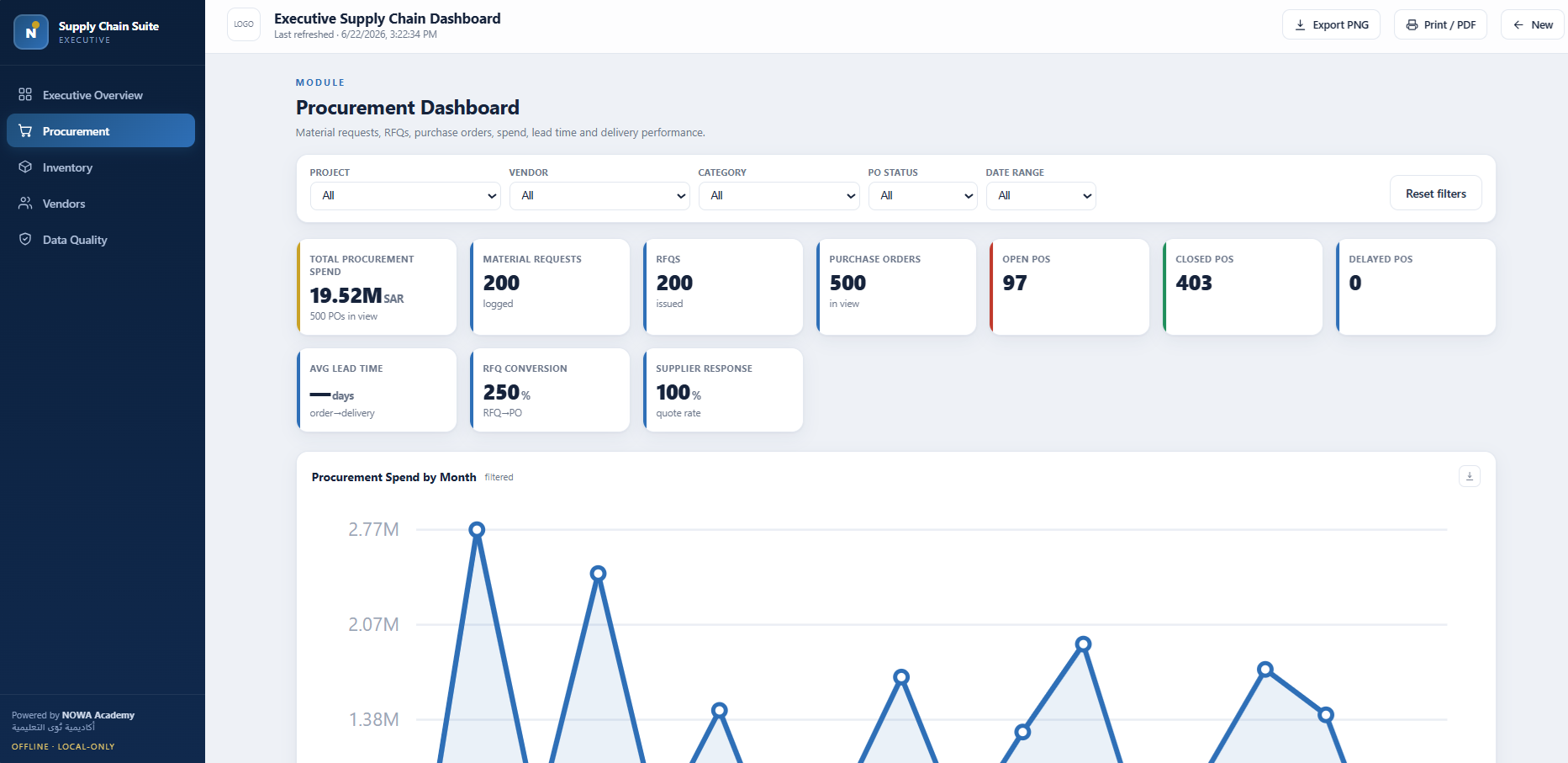Expand the PO Status dropdown
This screenshot has width=1568, height=763.
pyautogui.click(x=922, y=195)
